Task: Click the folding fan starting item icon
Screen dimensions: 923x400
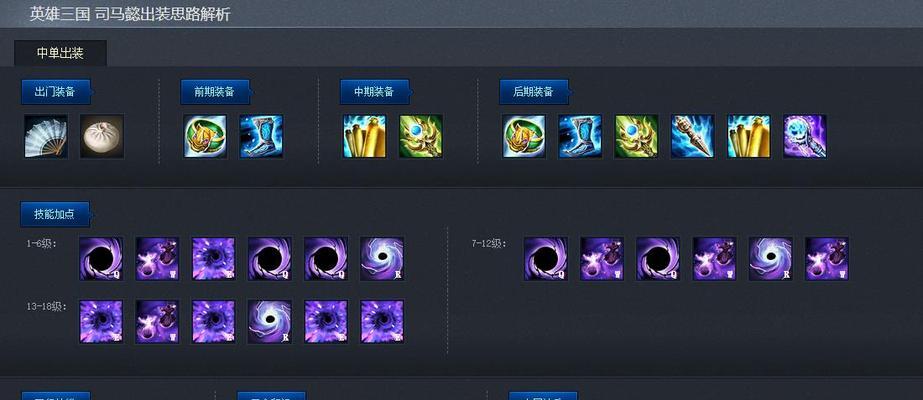Action: (46, 136)
